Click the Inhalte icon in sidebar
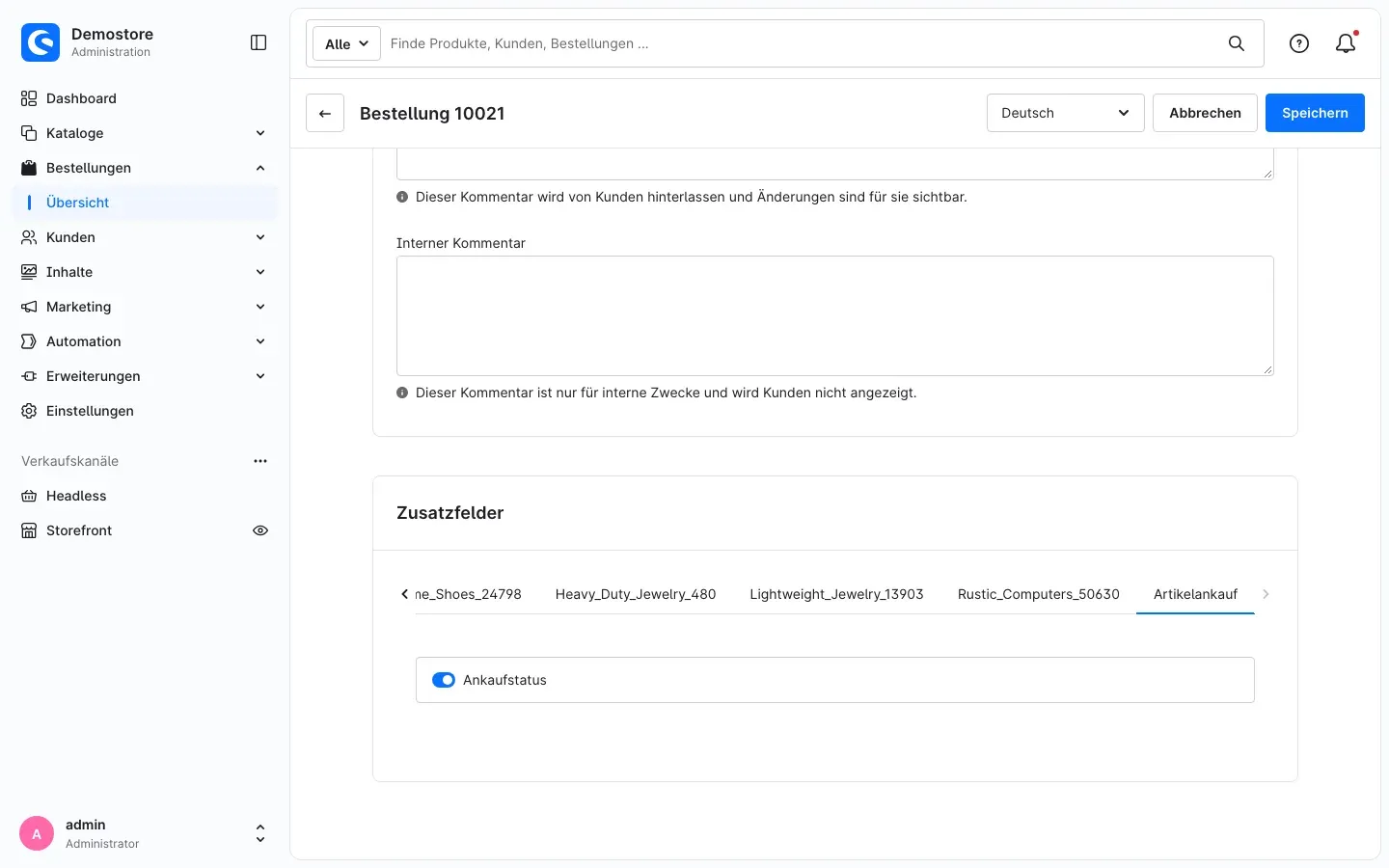 point(29,272)
